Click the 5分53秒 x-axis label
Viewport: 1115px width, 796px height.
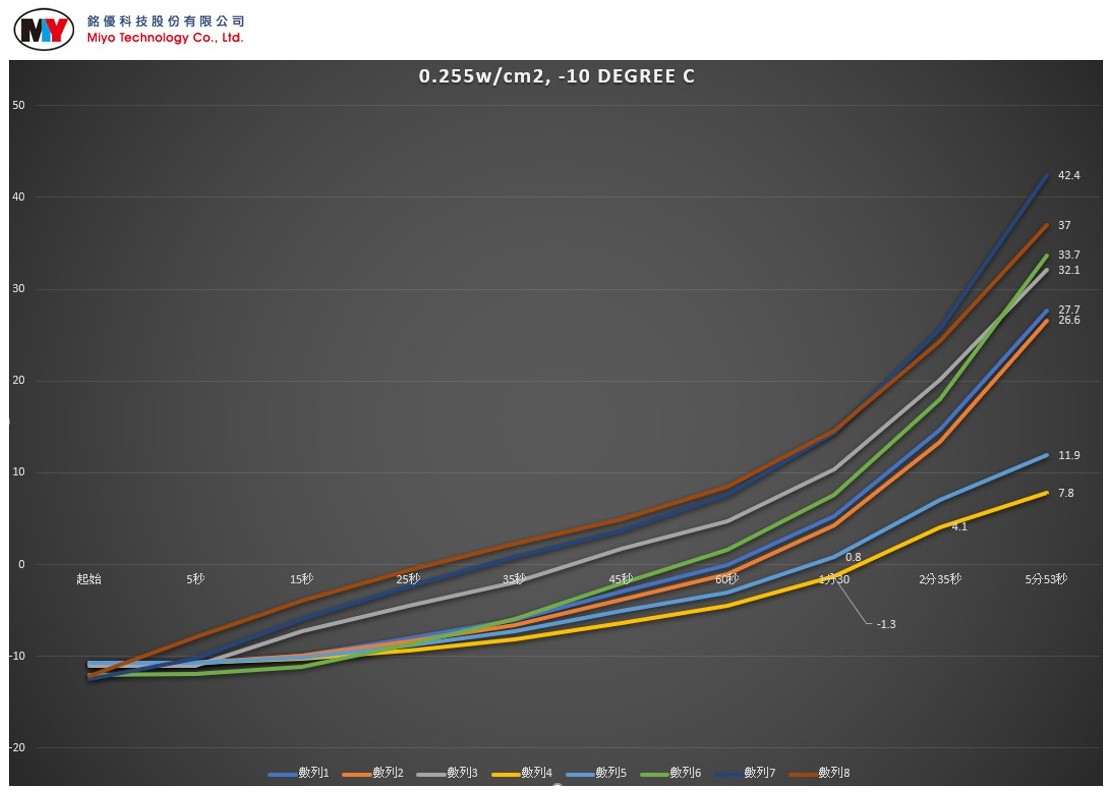(1046, 579)
